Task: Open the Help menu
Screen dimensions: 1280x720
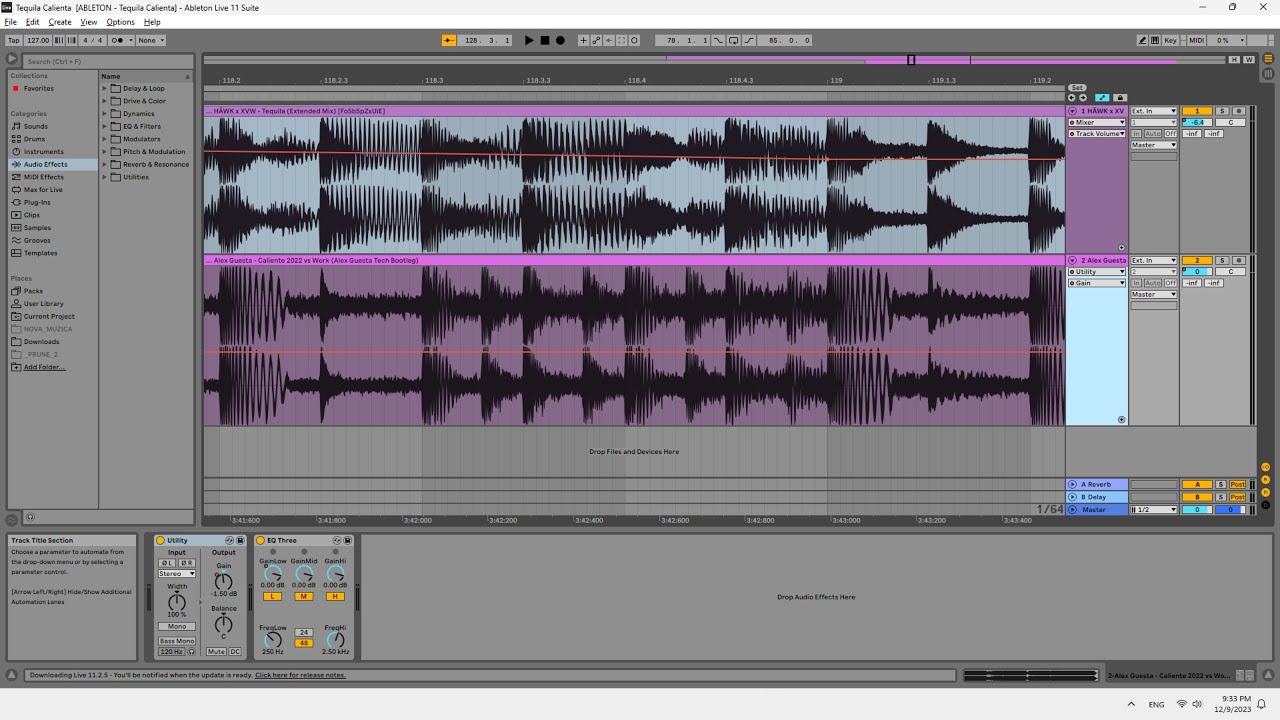Action: pos(152,22)
